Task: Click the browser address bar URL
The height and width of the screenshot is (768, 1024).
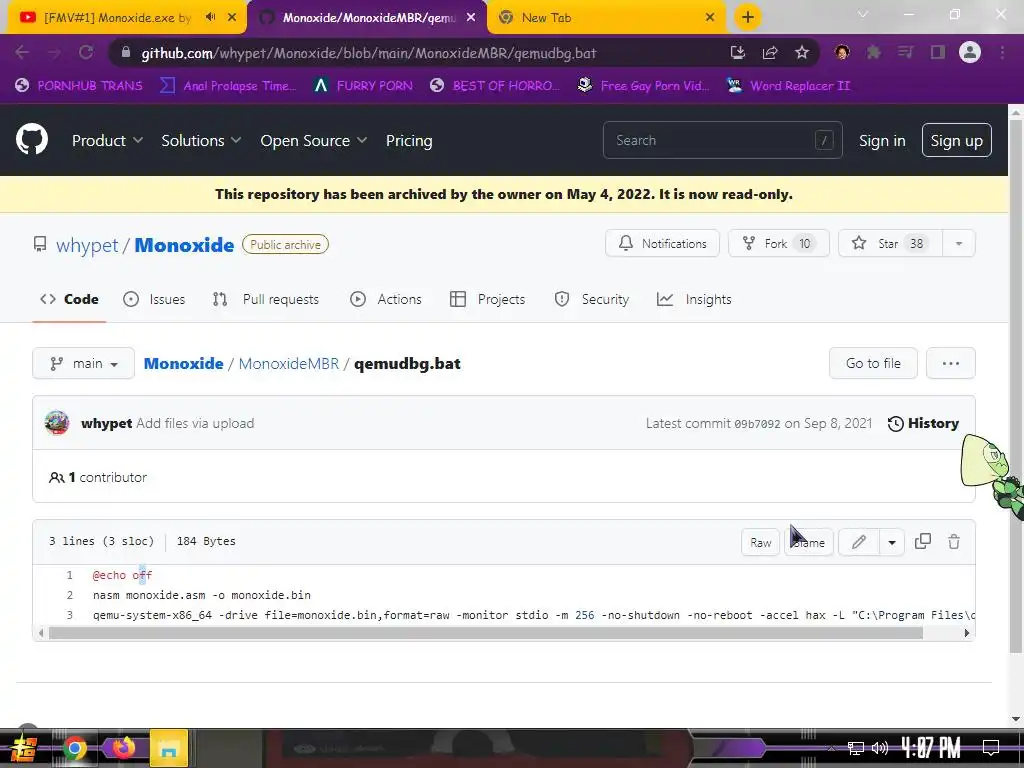Action: click(x=368, y=53)
